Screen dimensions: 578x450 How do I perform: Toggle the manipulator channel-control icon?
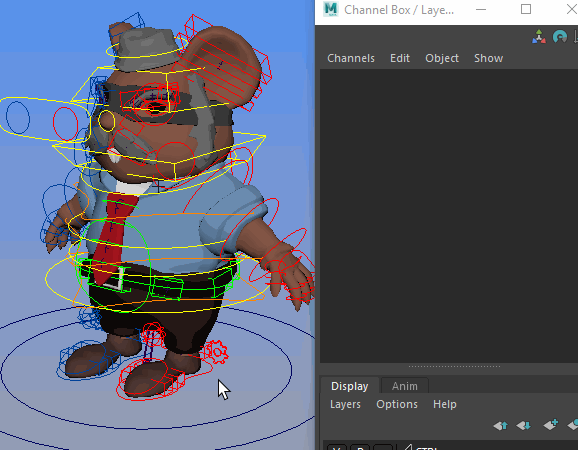pos(539,37)
